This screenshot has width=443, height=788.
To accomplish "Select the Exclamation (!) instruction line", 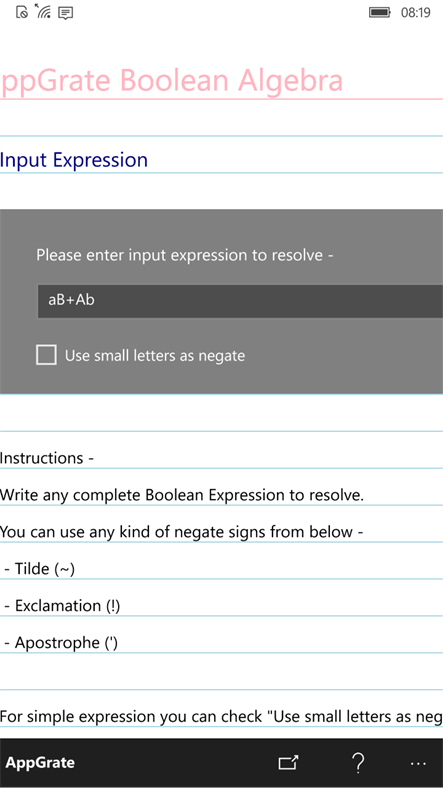I will pos(62,606).
